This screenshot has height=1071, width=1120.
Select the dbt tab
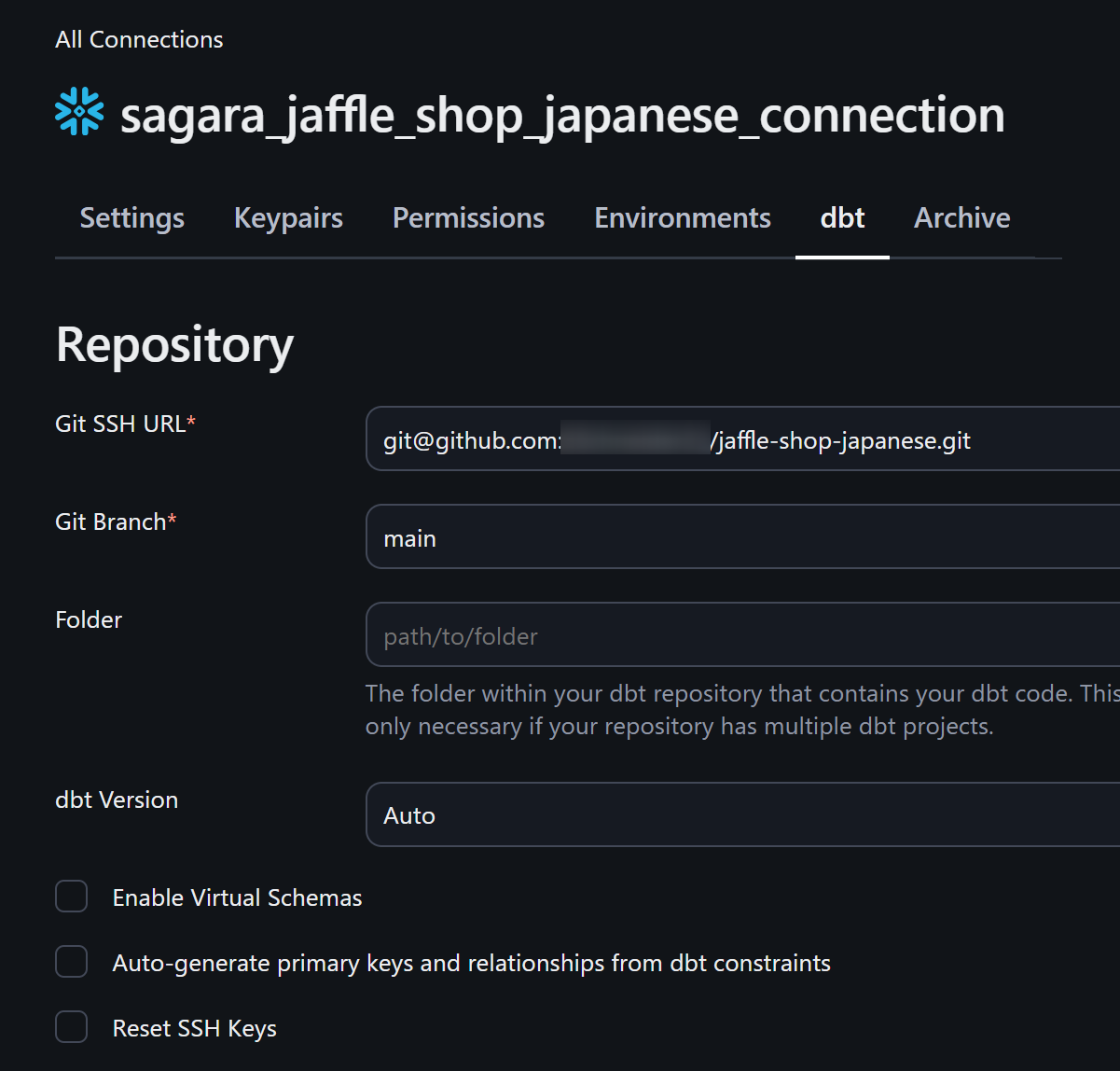pos(842,218)
